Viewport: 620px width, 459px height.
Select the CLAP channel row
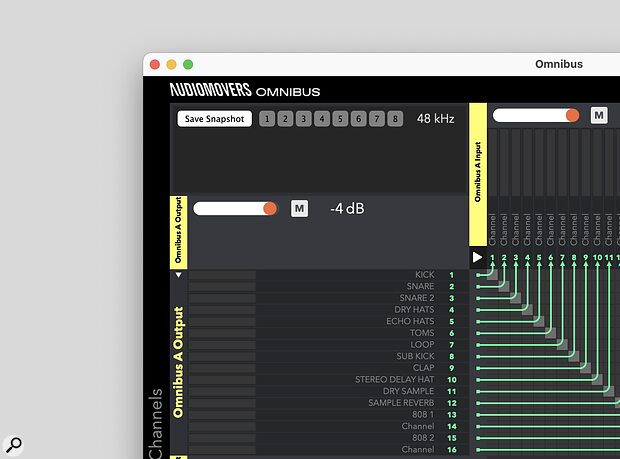tap(328, 368)
